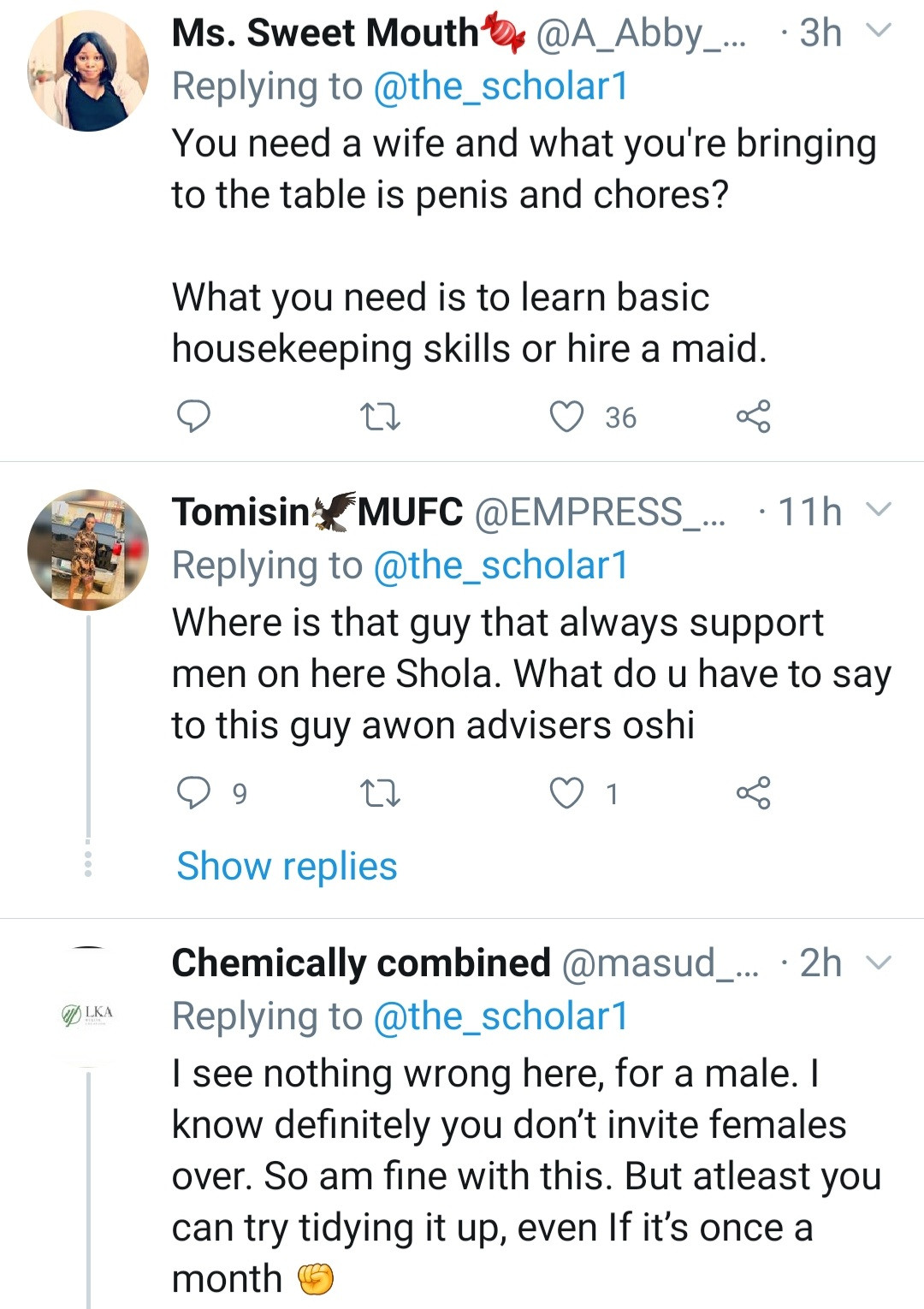
Task: Open Tomisin MUFC's profile by display name
Action: pos(317,512)
